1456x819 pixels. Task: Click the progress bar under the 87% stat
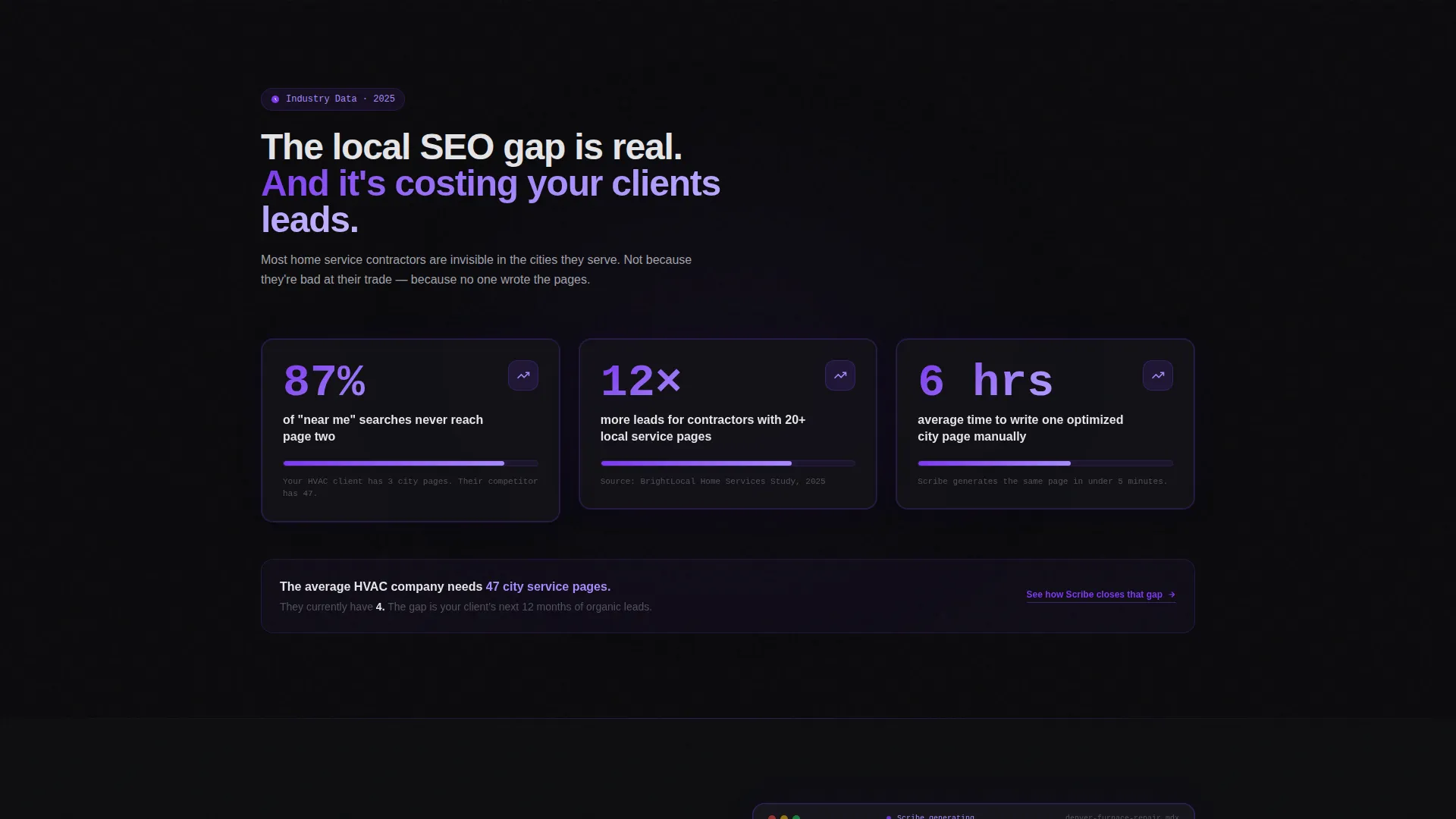[x=410, y=463]
